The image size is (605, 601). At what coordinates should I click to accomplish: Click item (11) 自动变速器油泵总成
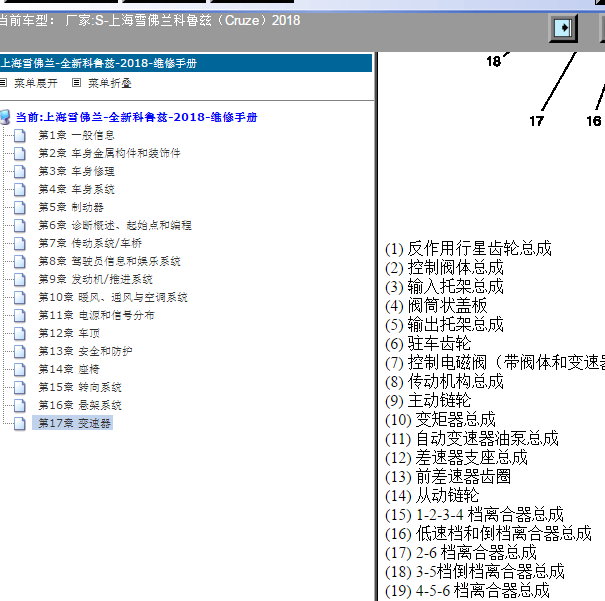coord(472,439)
